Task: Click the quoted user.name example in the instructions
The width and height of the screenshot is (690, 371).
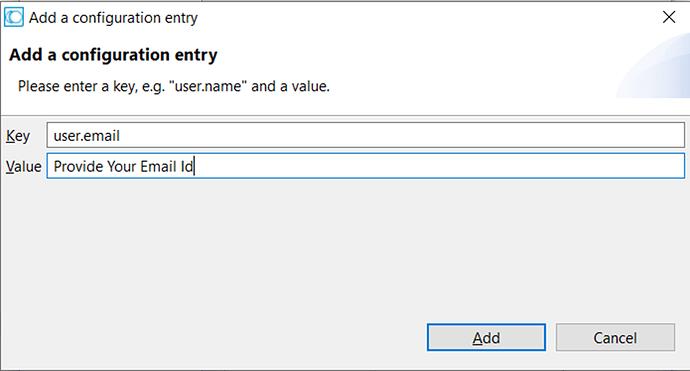Action: click(208, 86)
